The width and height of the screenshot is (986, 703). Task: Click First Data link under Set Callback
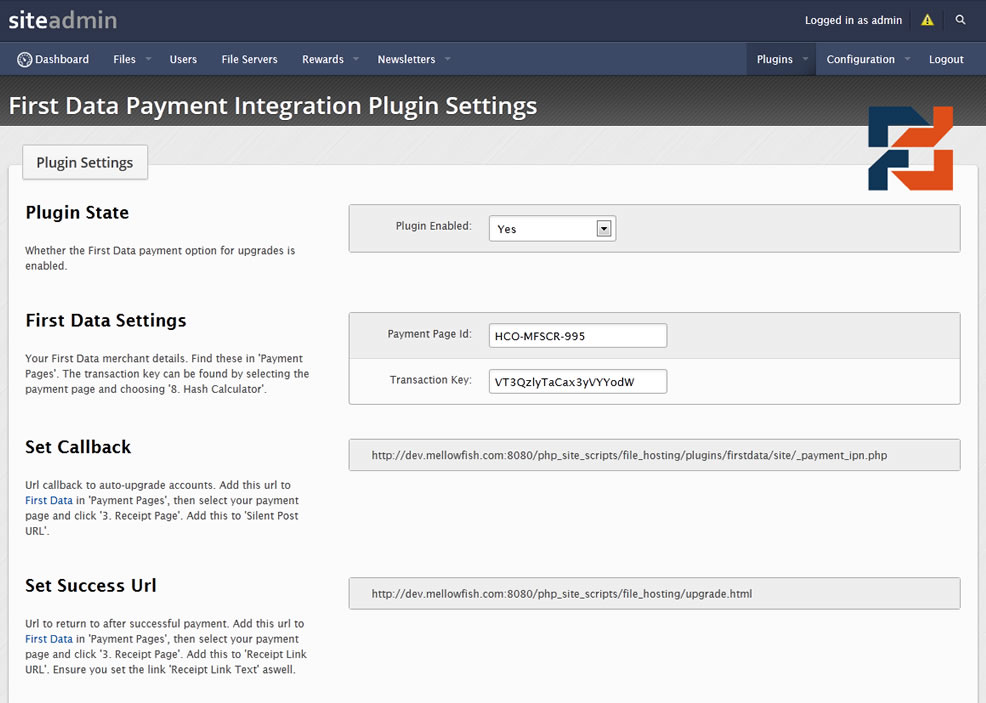(x=49, y=501)
